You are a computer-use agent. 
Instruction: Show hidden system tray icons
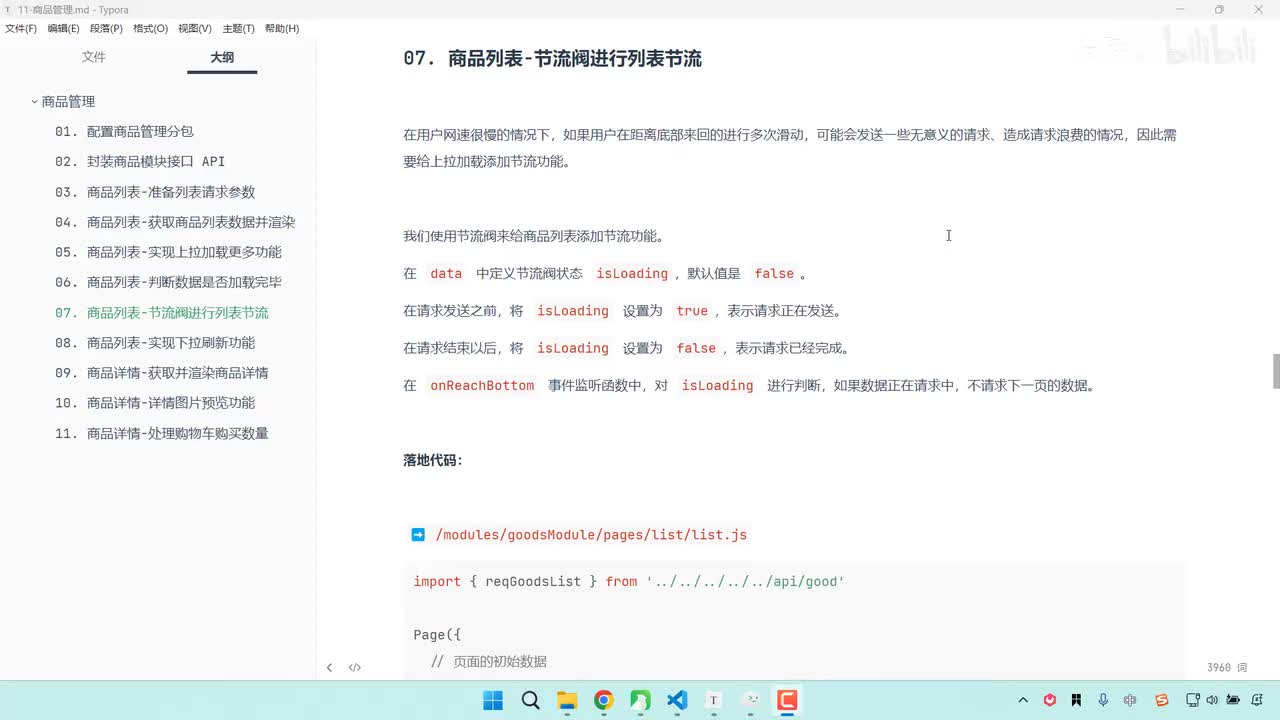1023,700
